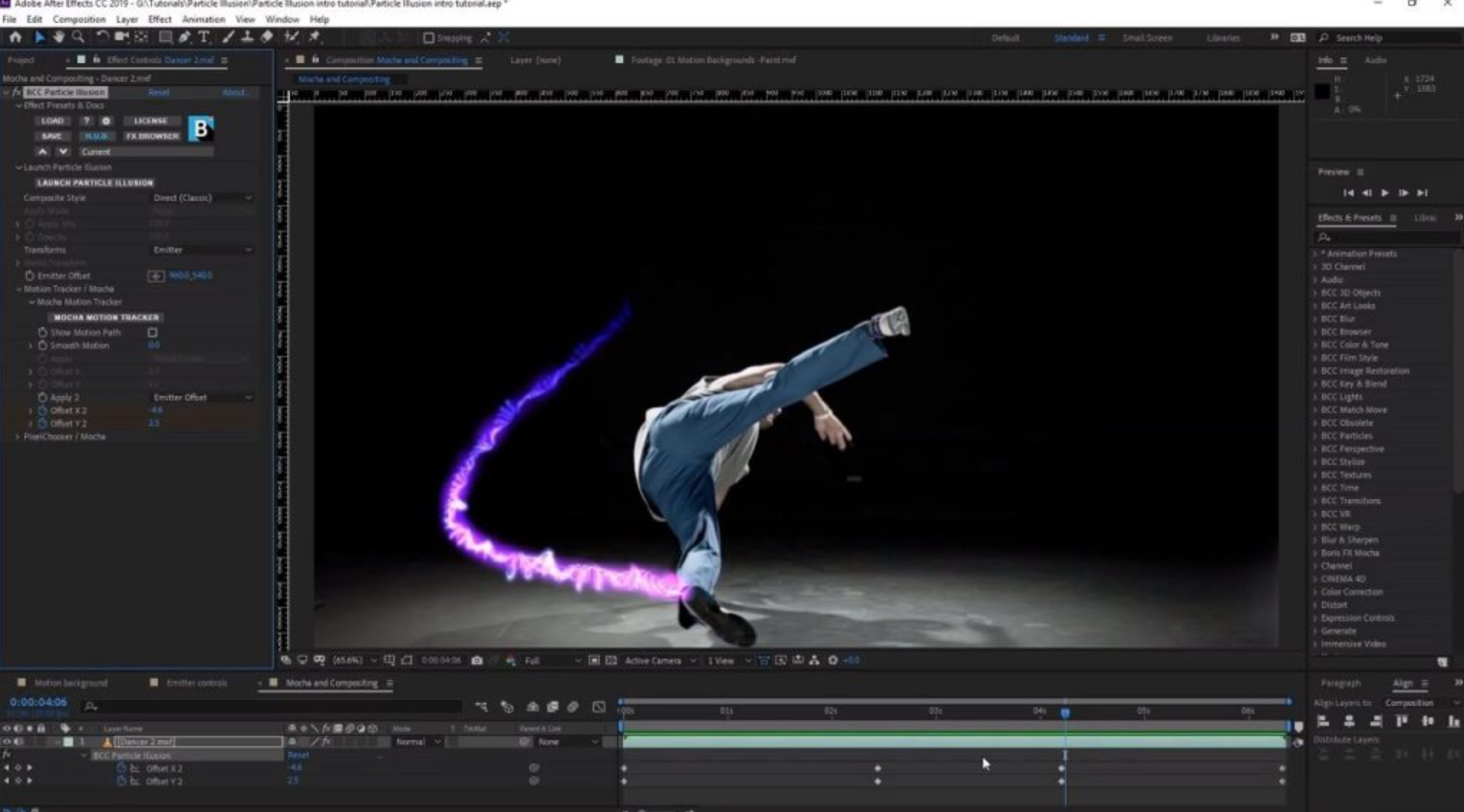Toggle the Smooth Motion stopwatch

coord(42,345)
